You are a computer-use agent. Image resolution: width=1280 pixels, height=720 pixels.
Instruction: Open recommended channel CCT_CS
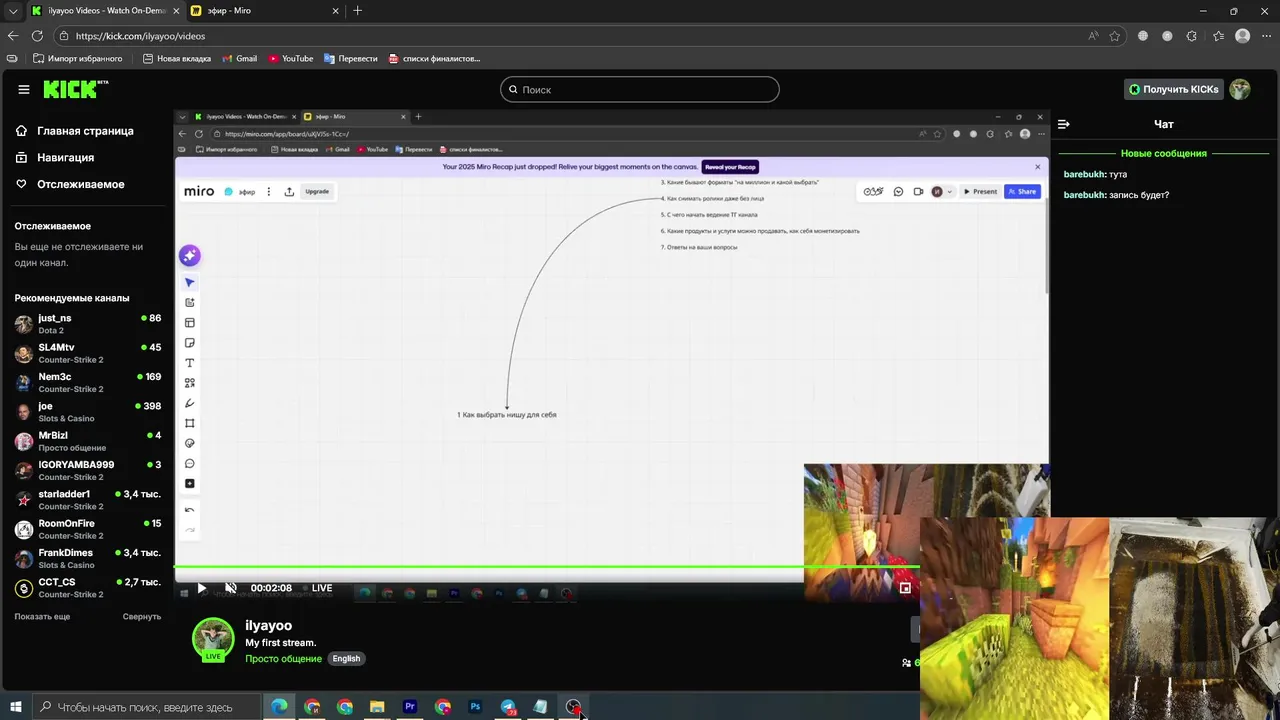pyautogui.click(x=88, y=588)
